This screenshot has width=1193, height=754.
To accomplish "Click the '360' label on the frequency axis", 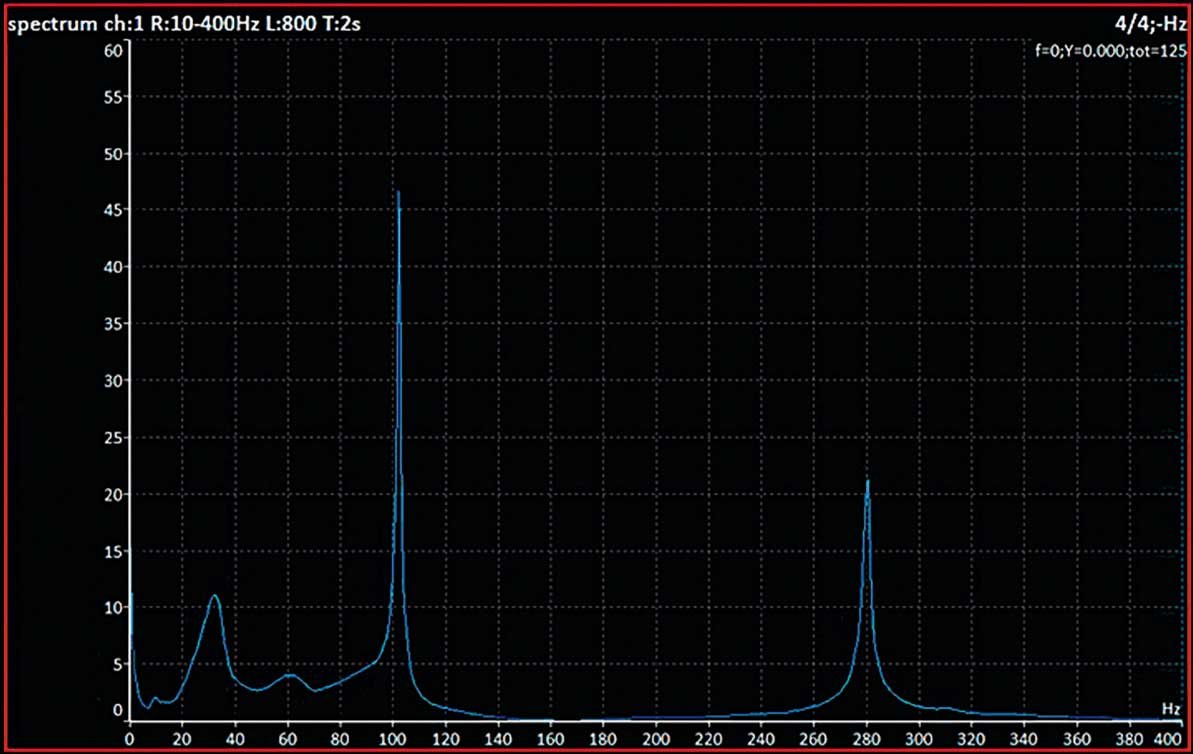I will [x=1077, y=739].
